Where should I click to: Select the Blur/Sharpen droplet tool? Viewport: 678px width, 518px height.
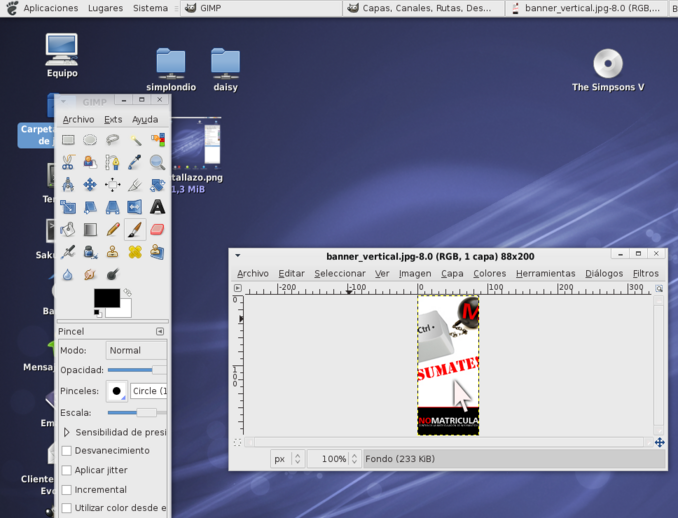[x=68, y=275]
